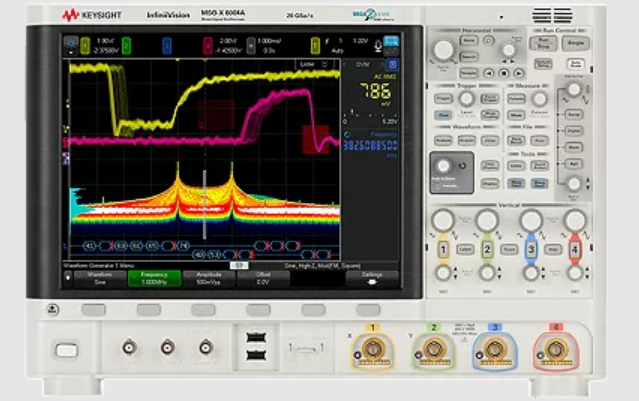Image resolution: width=639 pixels, height=401 pixels.
Task: Tap the blue channel 3 indicator on screen
Action: click(x=167, y=46)
